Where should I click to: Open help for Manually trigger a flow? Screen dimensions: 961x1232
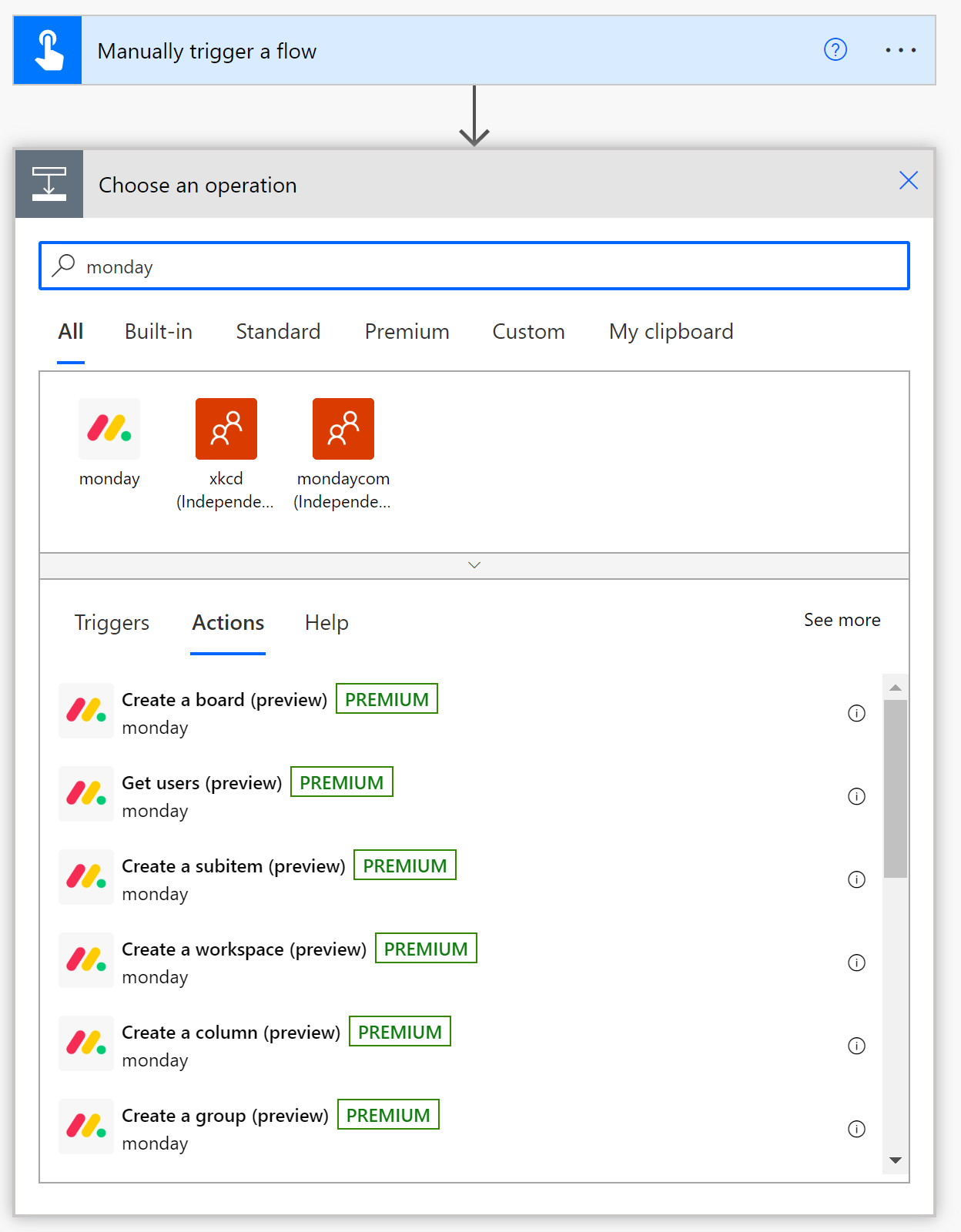[x=835, y=50]
